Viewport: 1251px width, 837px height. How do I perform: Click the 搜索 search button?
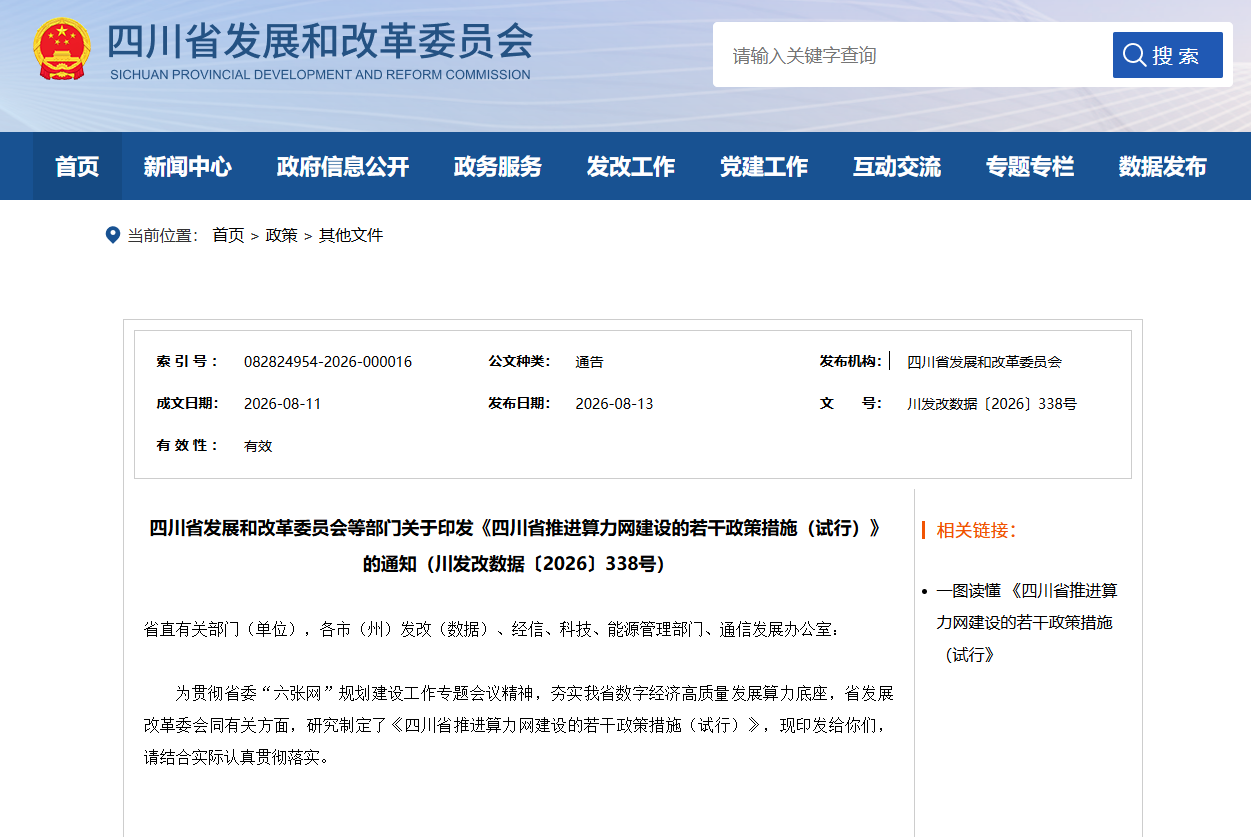pos(1168,55)
